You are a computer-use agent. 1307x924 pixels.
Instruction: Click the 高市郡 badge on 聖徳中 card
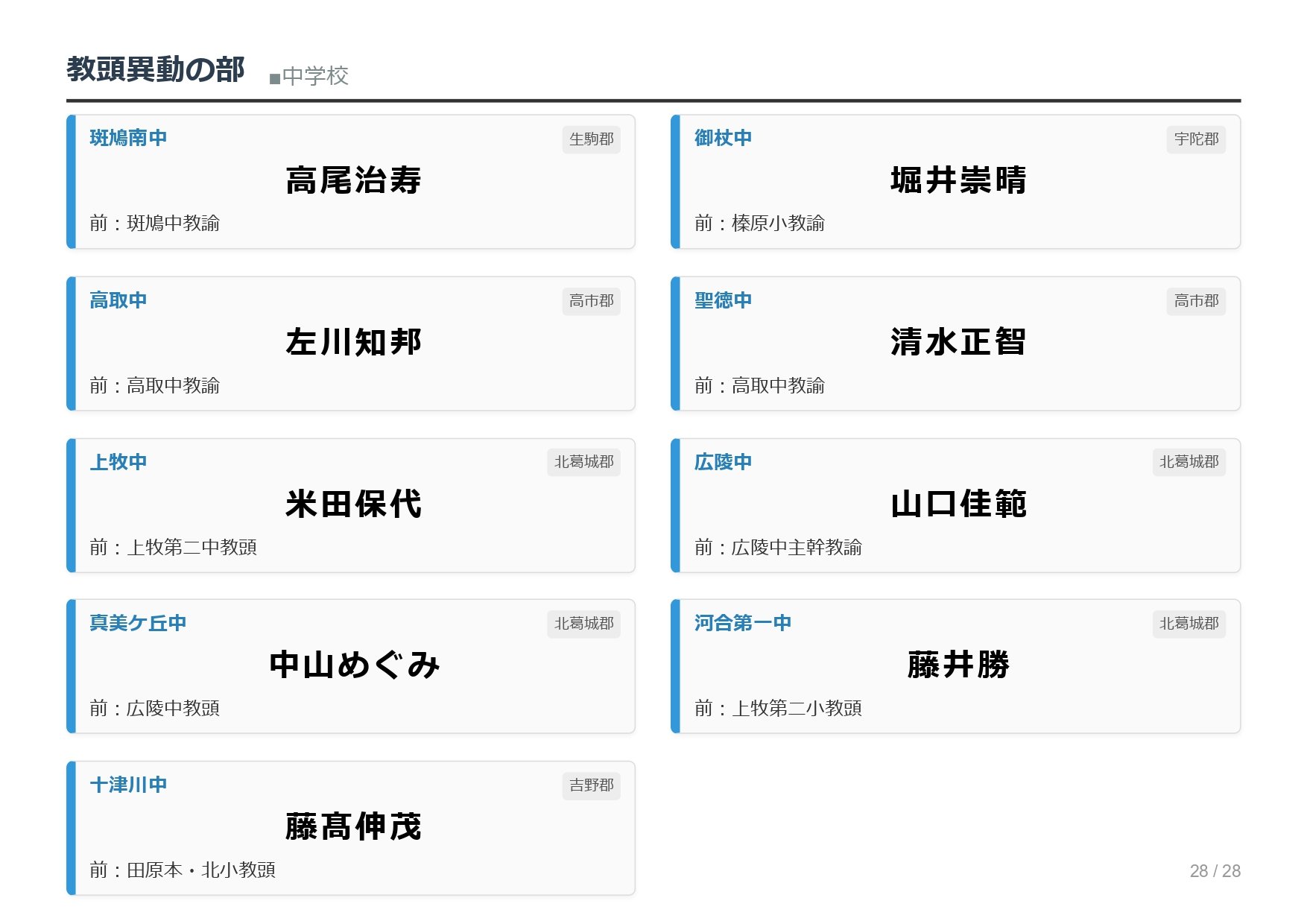(x=1196, y=301)
